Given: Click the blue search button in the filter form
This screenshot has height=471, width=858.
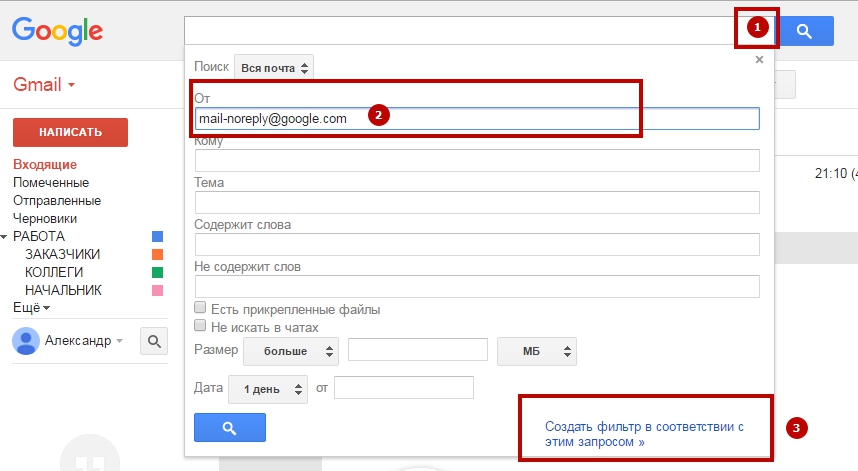Looking at the screenshot, I should point(230,427).
